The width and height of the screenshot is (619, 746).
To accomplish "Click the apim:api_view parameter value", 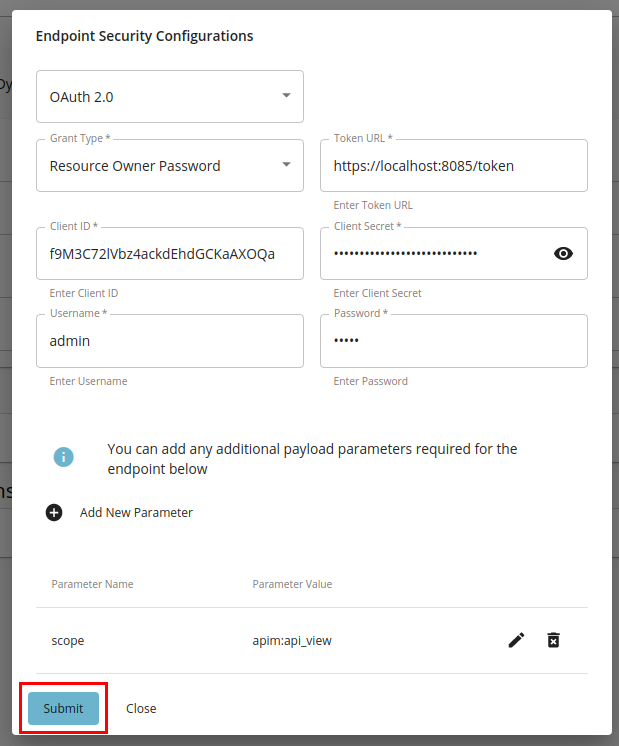I will click(x=291, y=640).
